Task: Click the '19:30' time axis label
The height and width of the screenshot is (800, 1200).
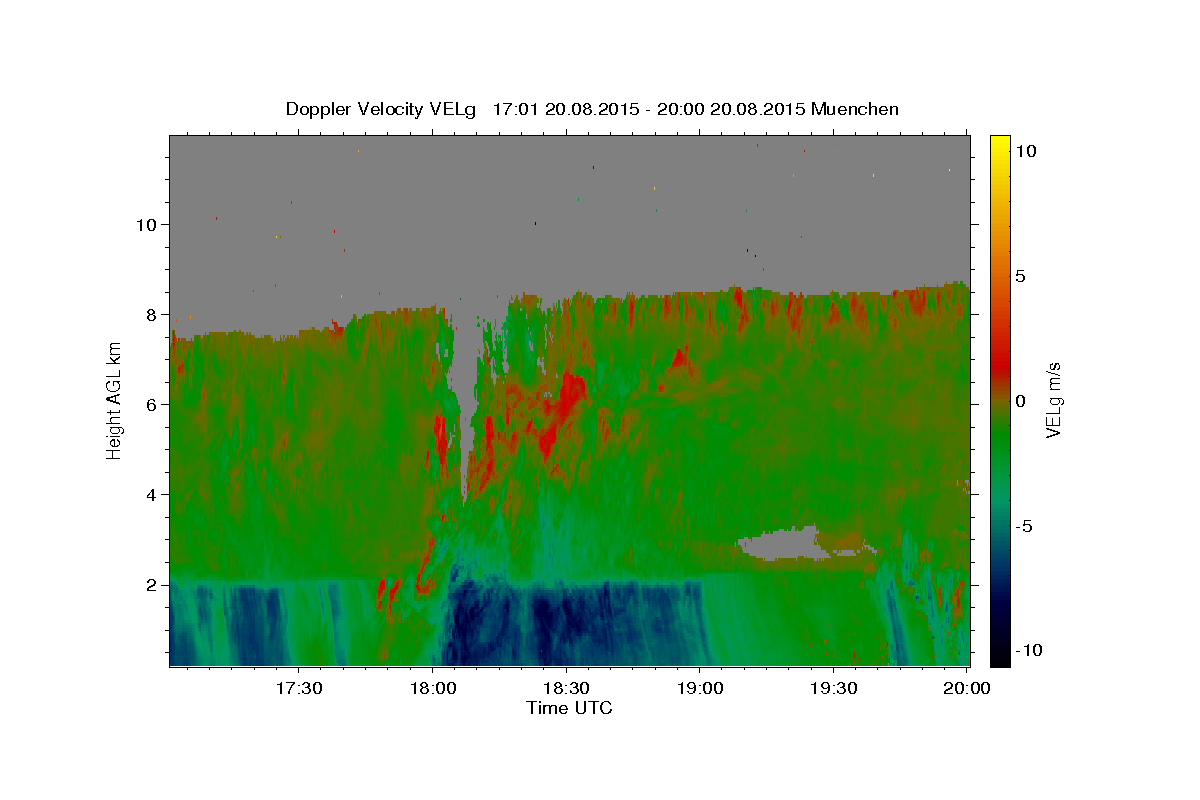Action: [x=833, y=688]
